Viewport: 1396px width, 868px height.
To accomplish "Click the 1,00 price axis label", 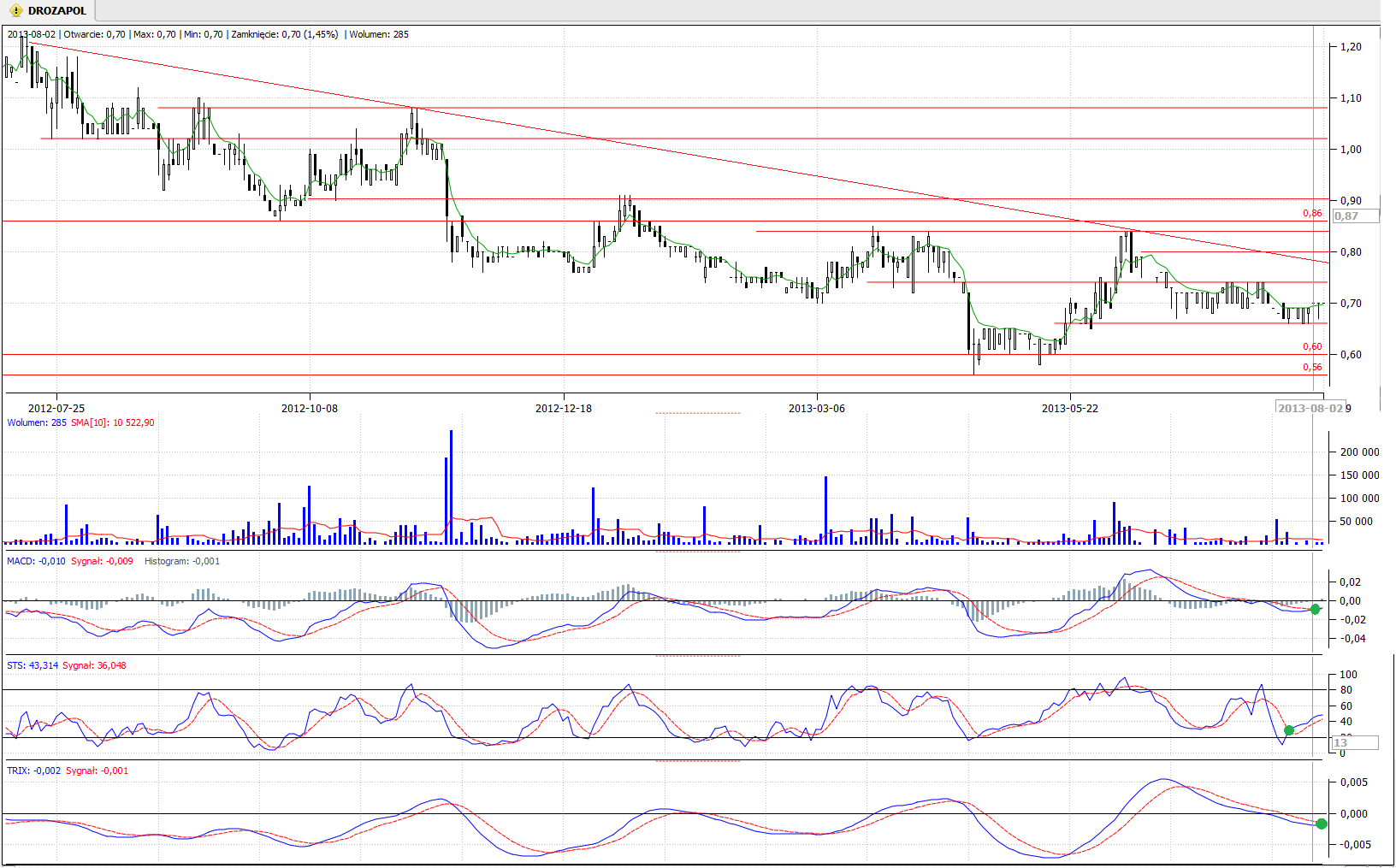I will (1352, 150).
